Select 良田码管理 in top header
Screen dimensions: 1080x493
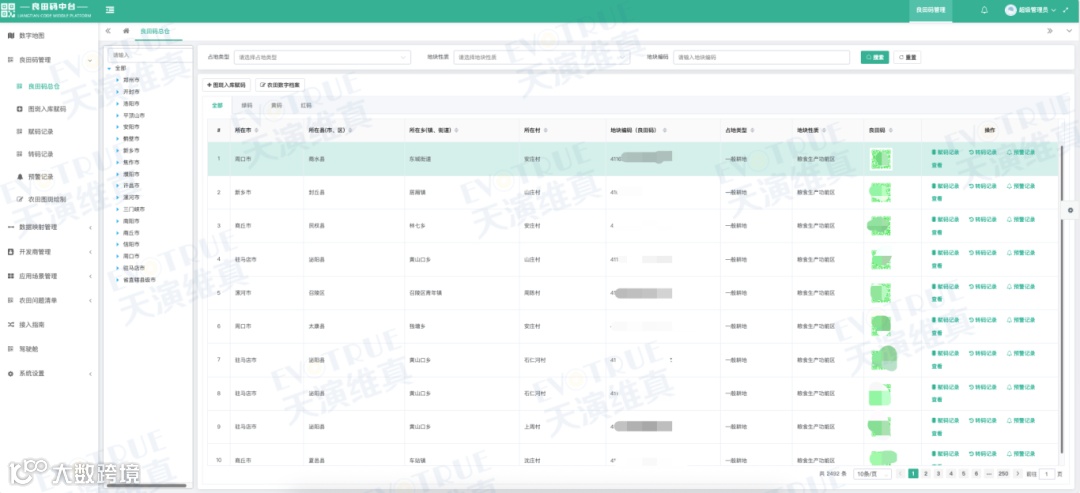[931, 10]
